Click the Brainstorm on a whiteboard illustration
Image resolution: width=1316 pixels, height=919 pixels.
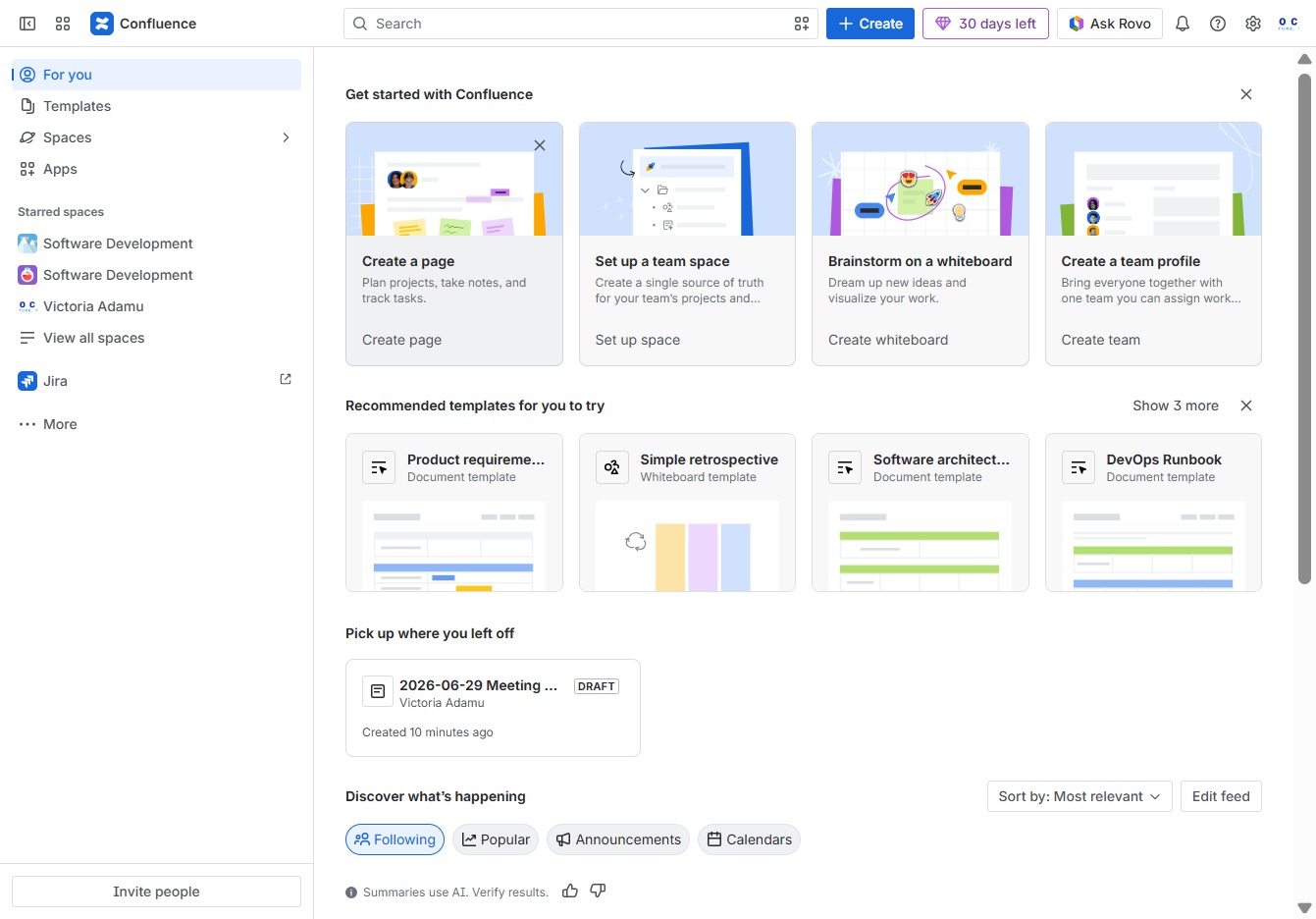[x=921, y=180]
